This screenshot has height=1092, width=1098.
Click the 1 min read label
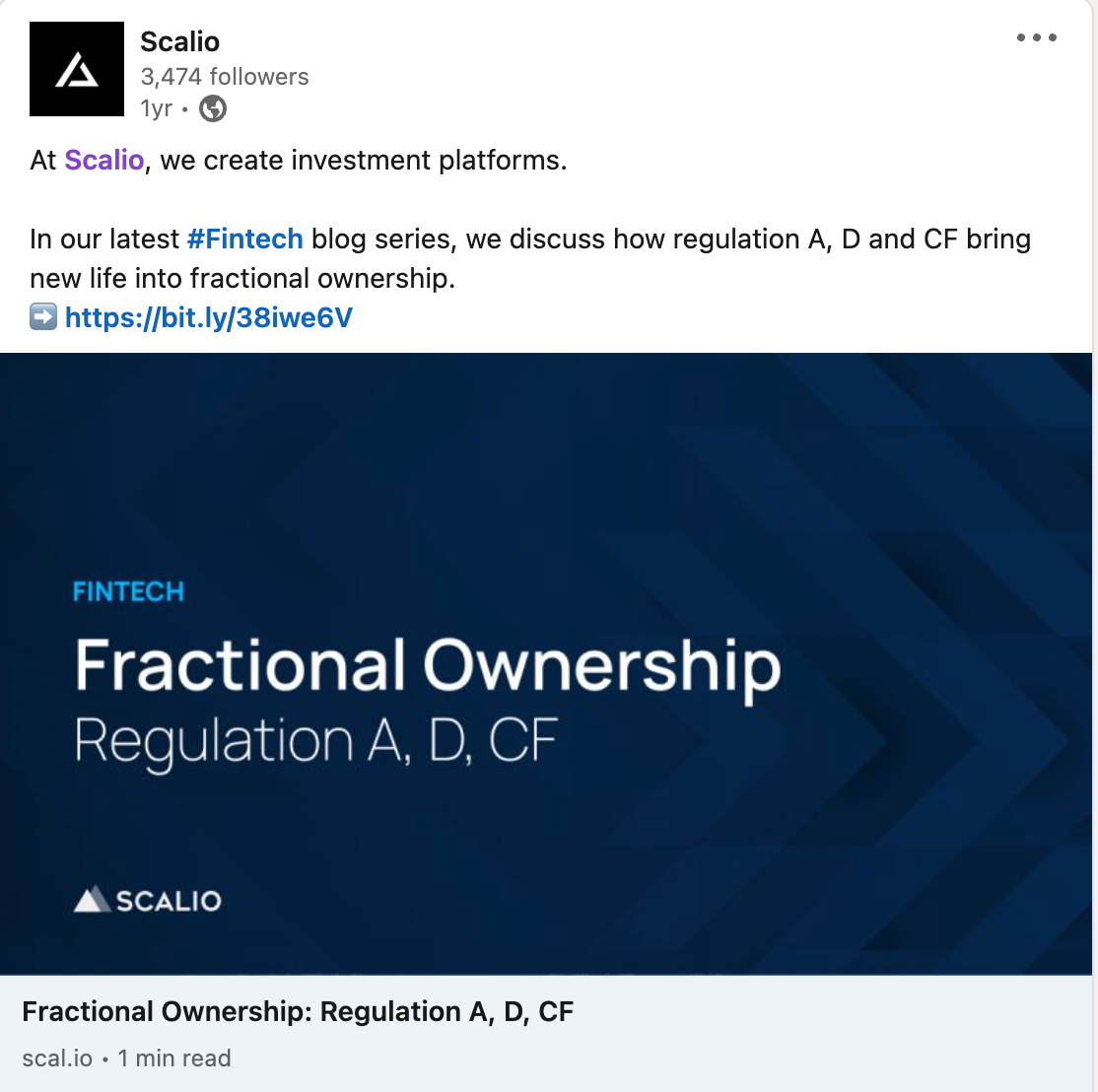[x=174, y=1058]
